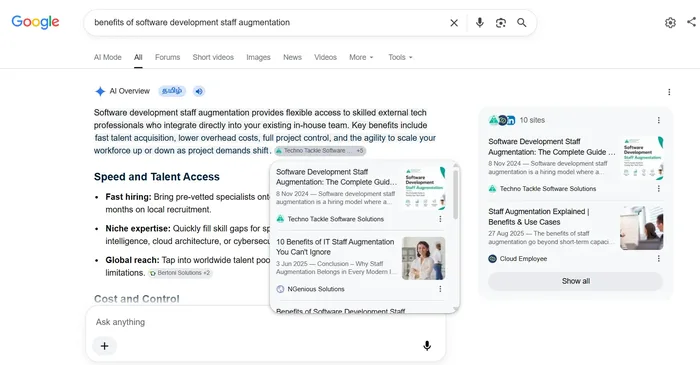700x365 pixels.
Task: Open AI Overview three-dot menu
Action: tap(669, 92)
